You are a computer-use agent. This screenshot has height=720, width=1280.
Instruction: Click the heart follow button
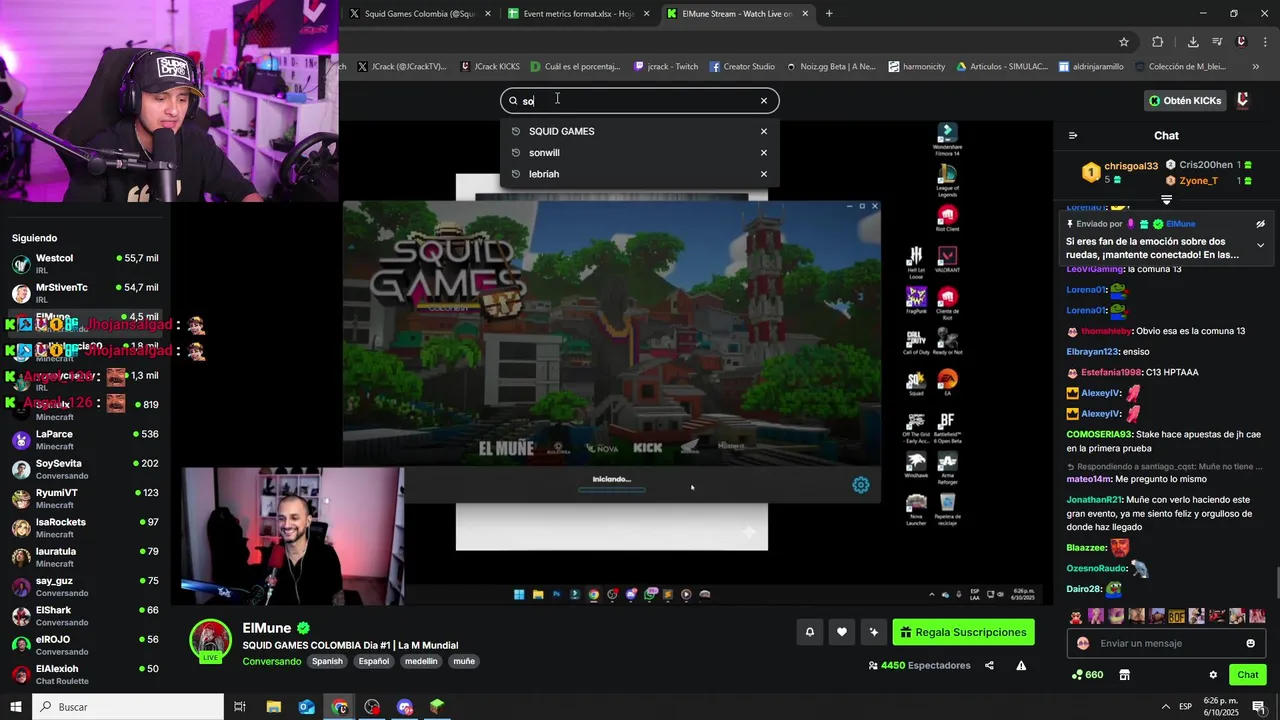842,632
